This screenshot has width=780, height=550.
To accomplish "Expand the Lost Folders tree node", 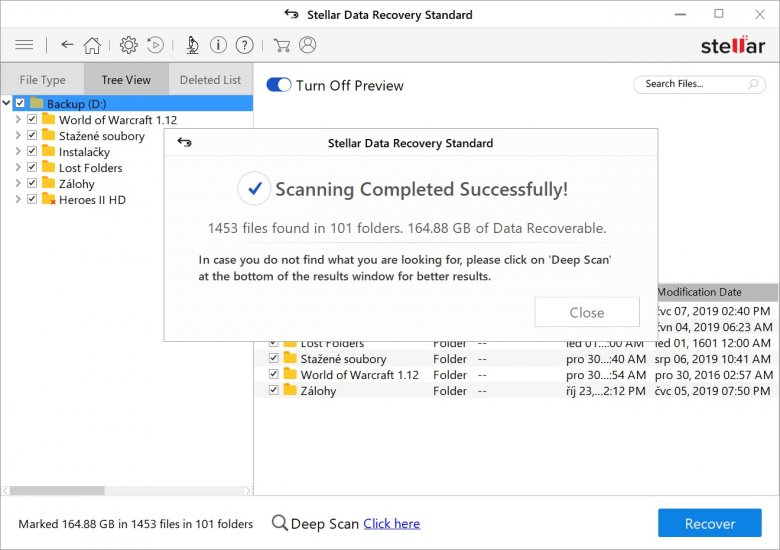I will click(x=17, y=168).
